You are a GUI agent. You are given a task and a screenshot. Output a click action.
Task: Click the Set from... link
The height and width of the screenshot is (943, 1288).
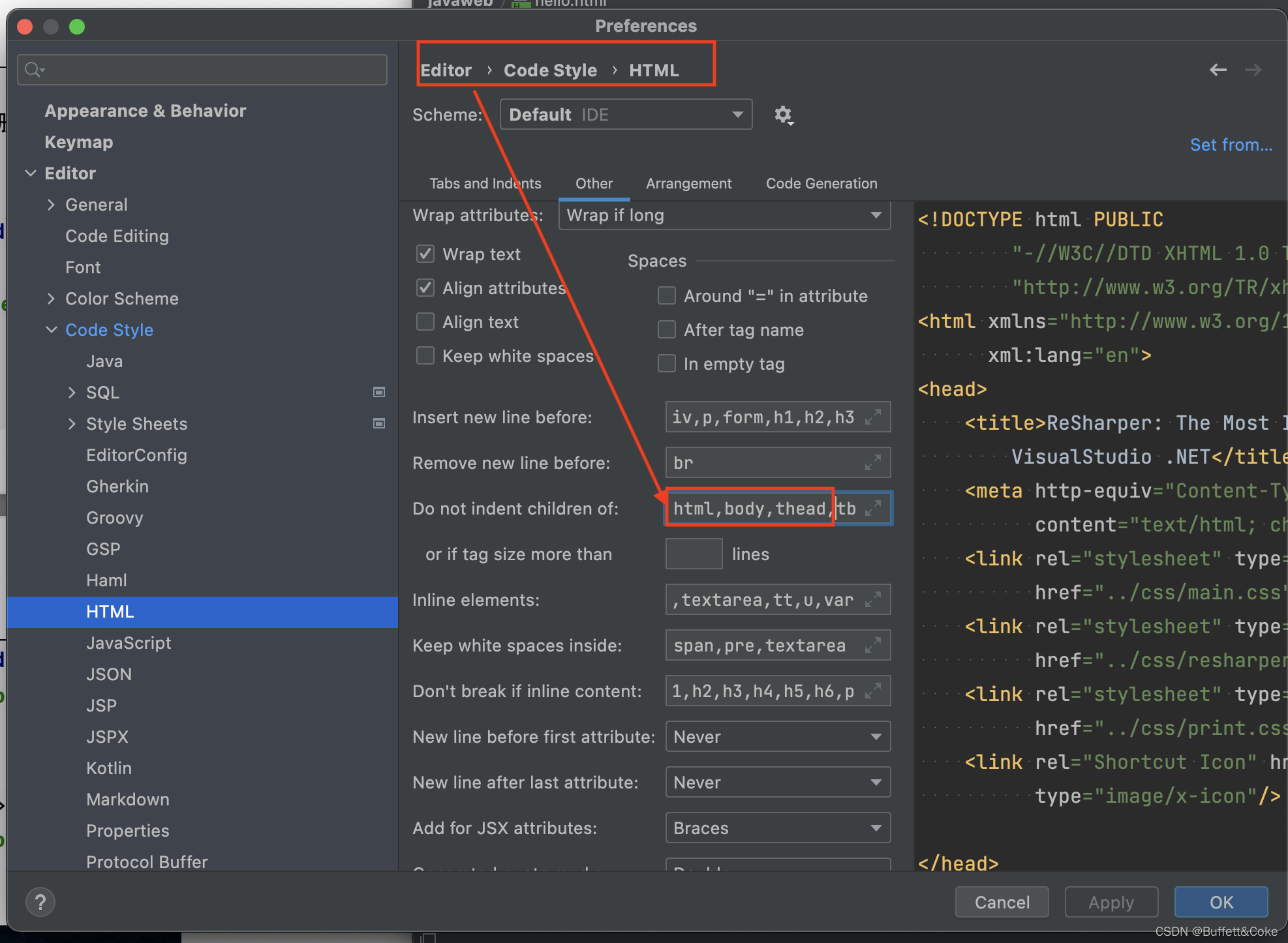(1231, 144)
